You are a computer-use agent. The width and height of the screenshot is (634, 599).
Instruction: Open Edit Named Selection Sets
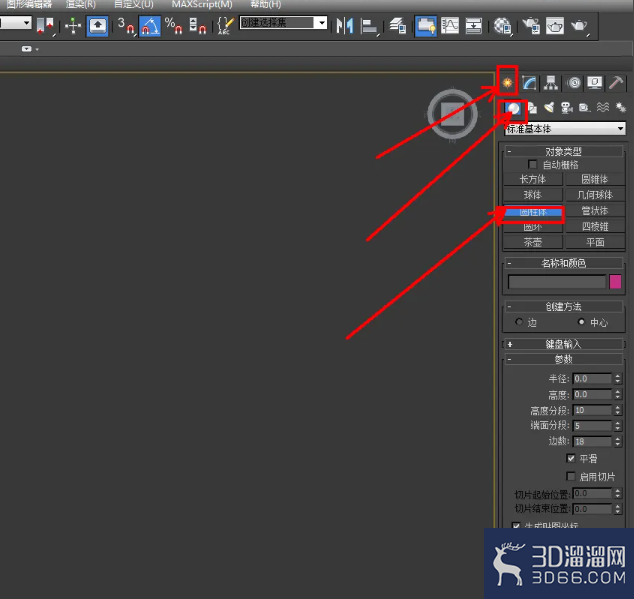(x=225, y=25)
